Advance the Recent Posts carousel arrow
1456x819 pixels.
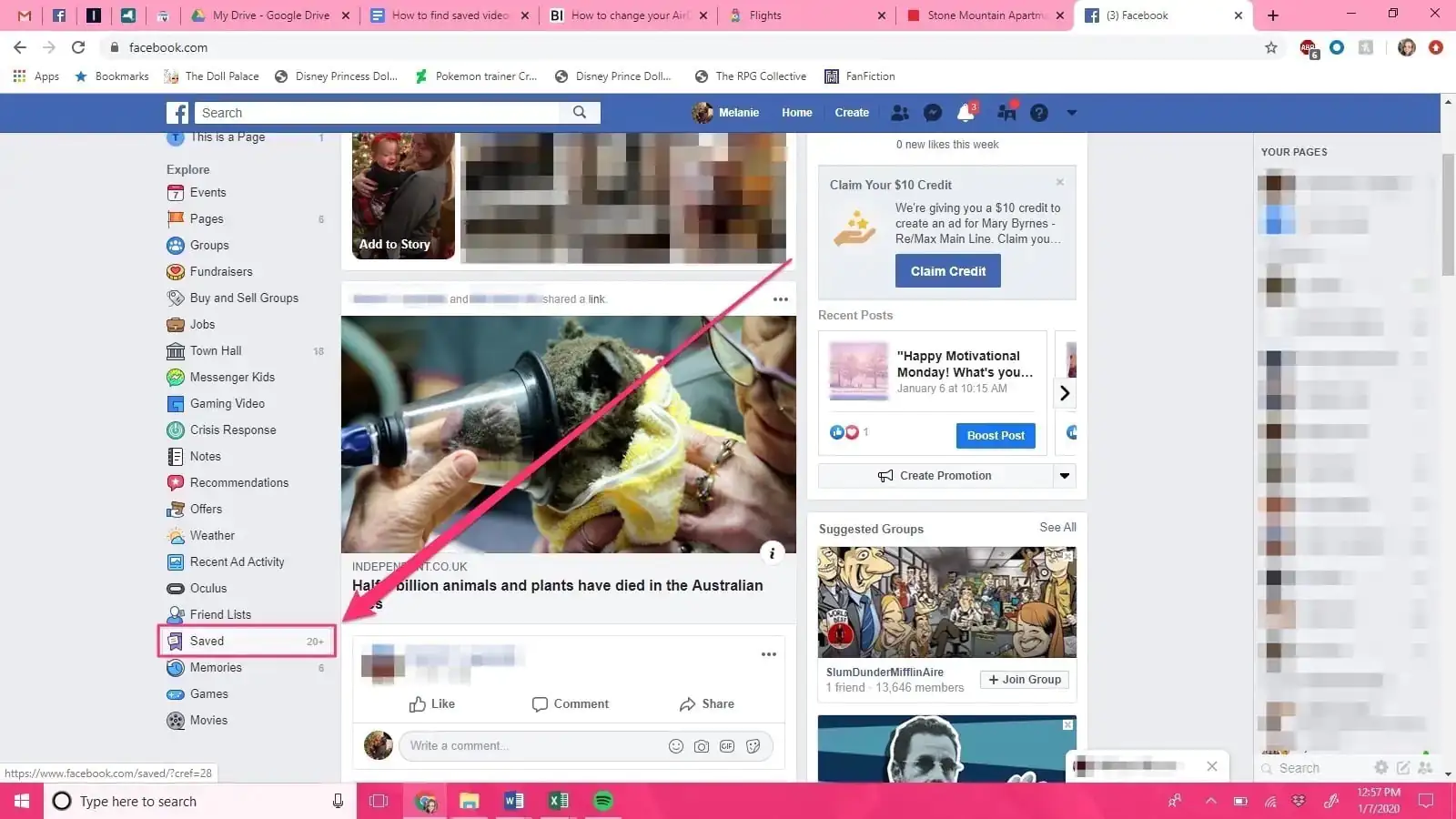pyautogui.click(x=1064, y=392)
